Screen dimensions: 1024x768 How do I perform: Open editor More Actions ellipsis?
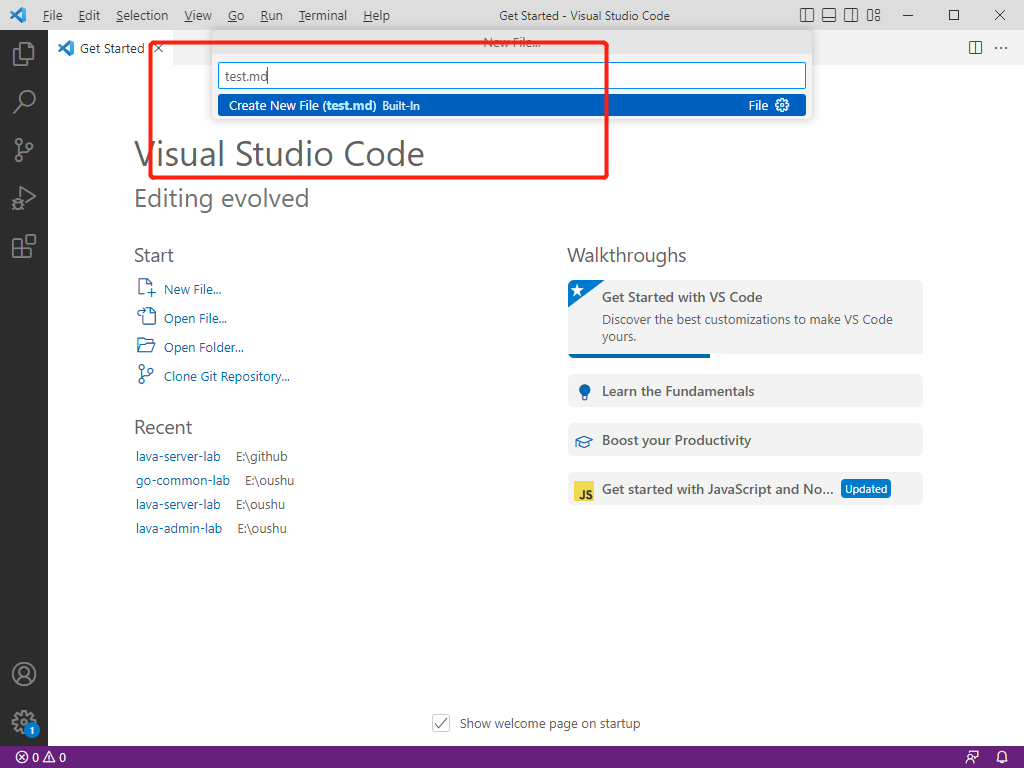point(1001,48)
